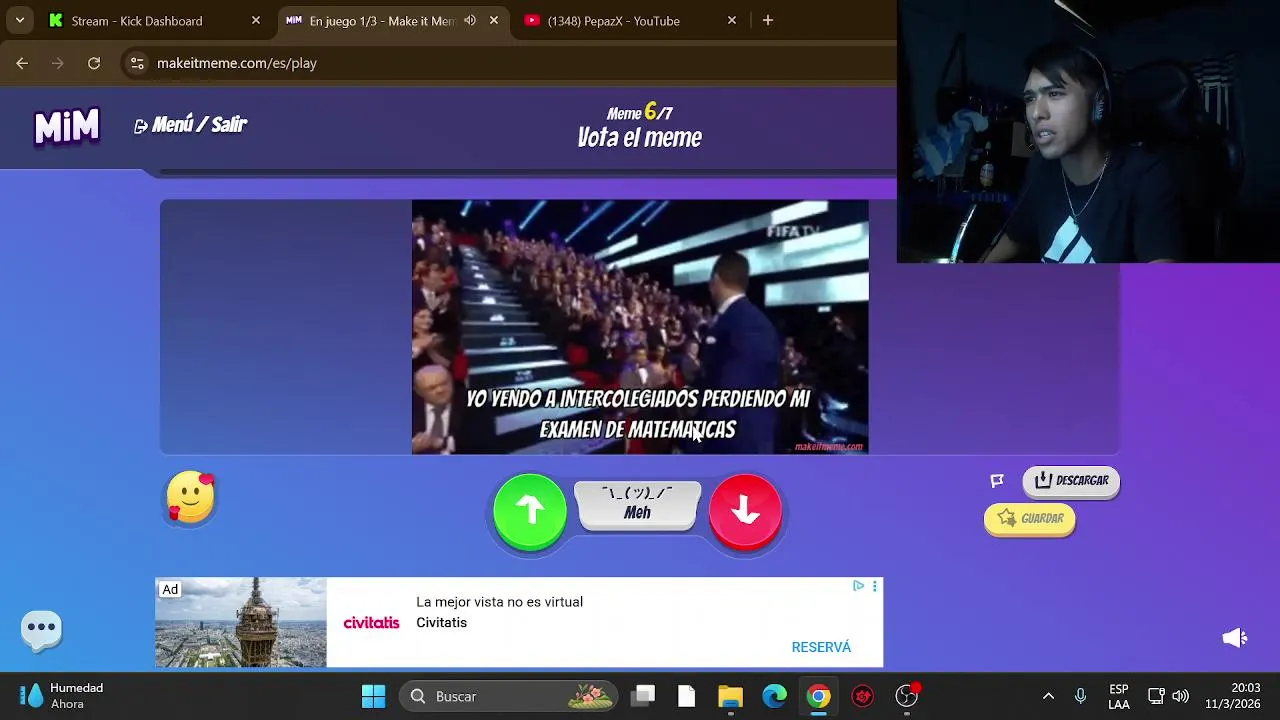Image resolution: width=1280 pixels, height=720 pixels.
Task: Switch to Chrome on taskbar
Action: pyautogui.click(x=819, y=697)
